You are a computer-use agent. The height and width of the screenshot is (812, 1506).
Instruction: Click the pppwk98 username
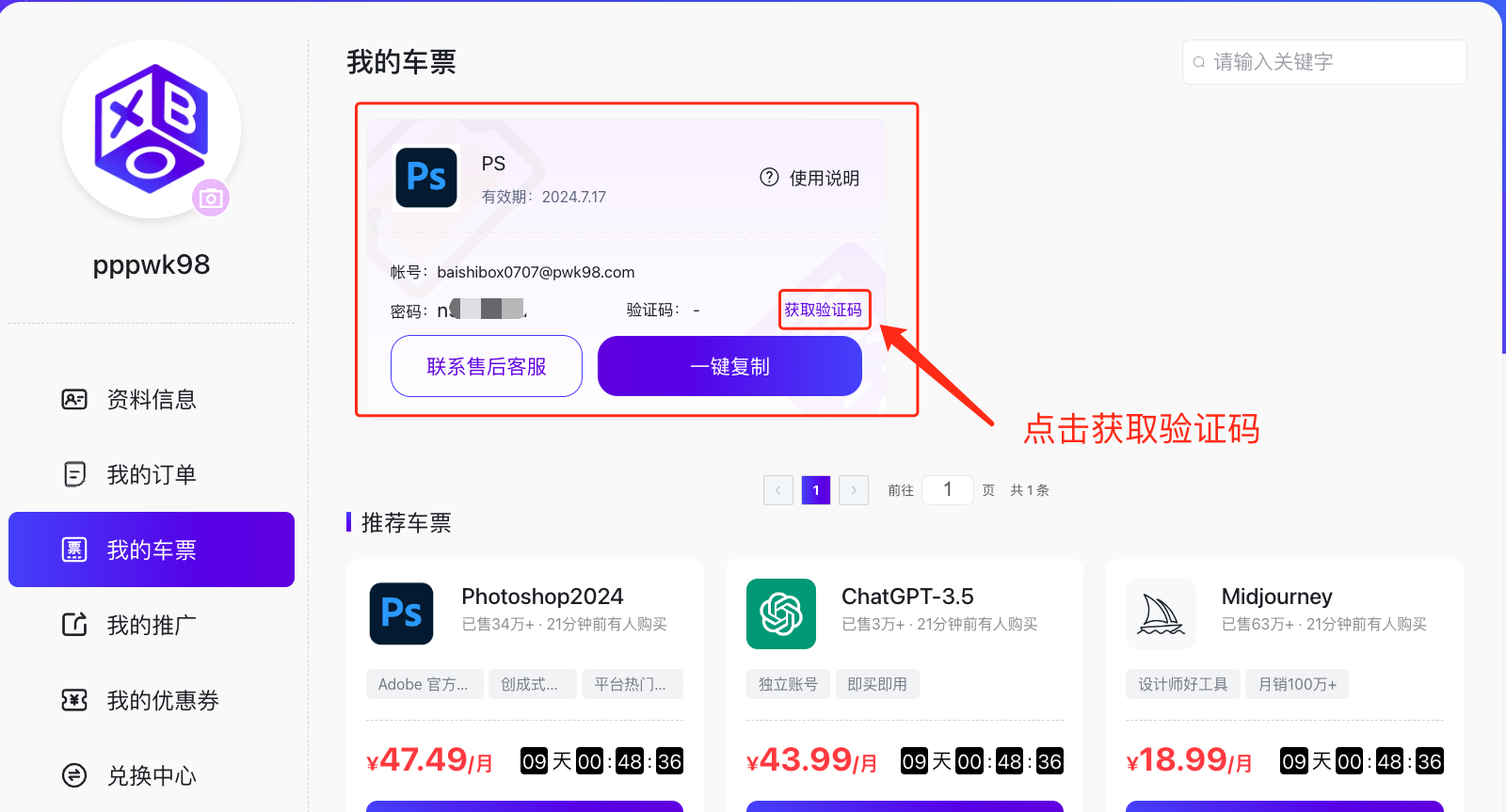click(x=152, y=265)
